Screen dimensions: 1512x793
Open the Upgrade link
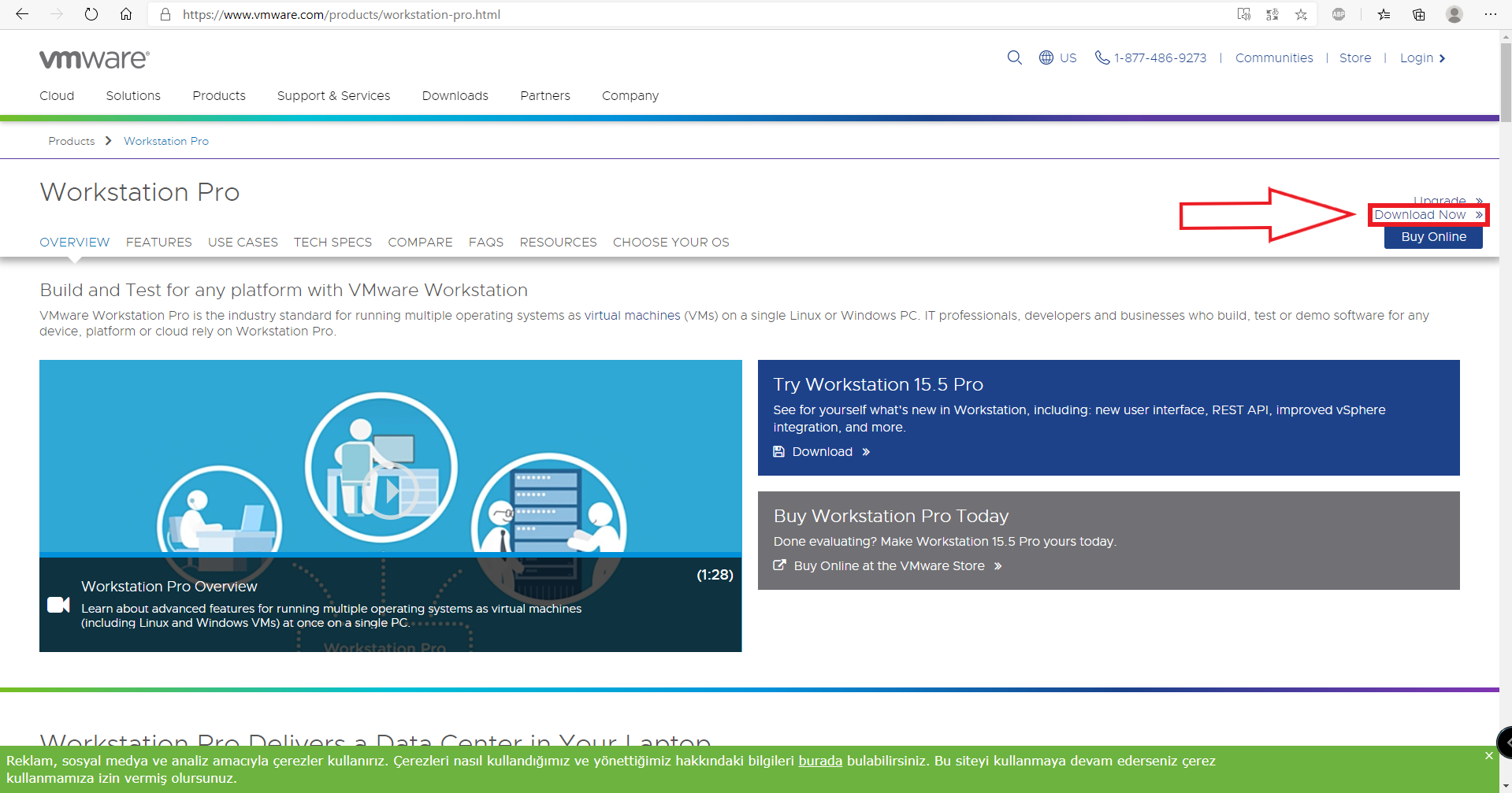[1448, 201]
